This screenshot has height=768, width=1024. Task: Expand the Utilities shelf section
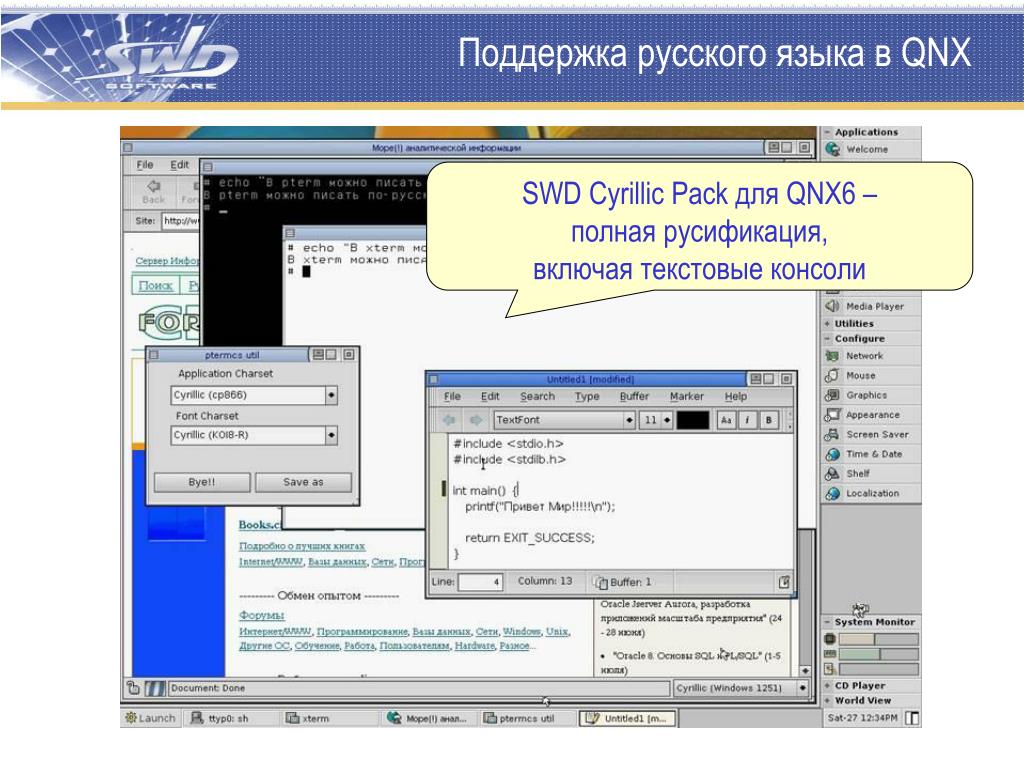coord(827,324)
